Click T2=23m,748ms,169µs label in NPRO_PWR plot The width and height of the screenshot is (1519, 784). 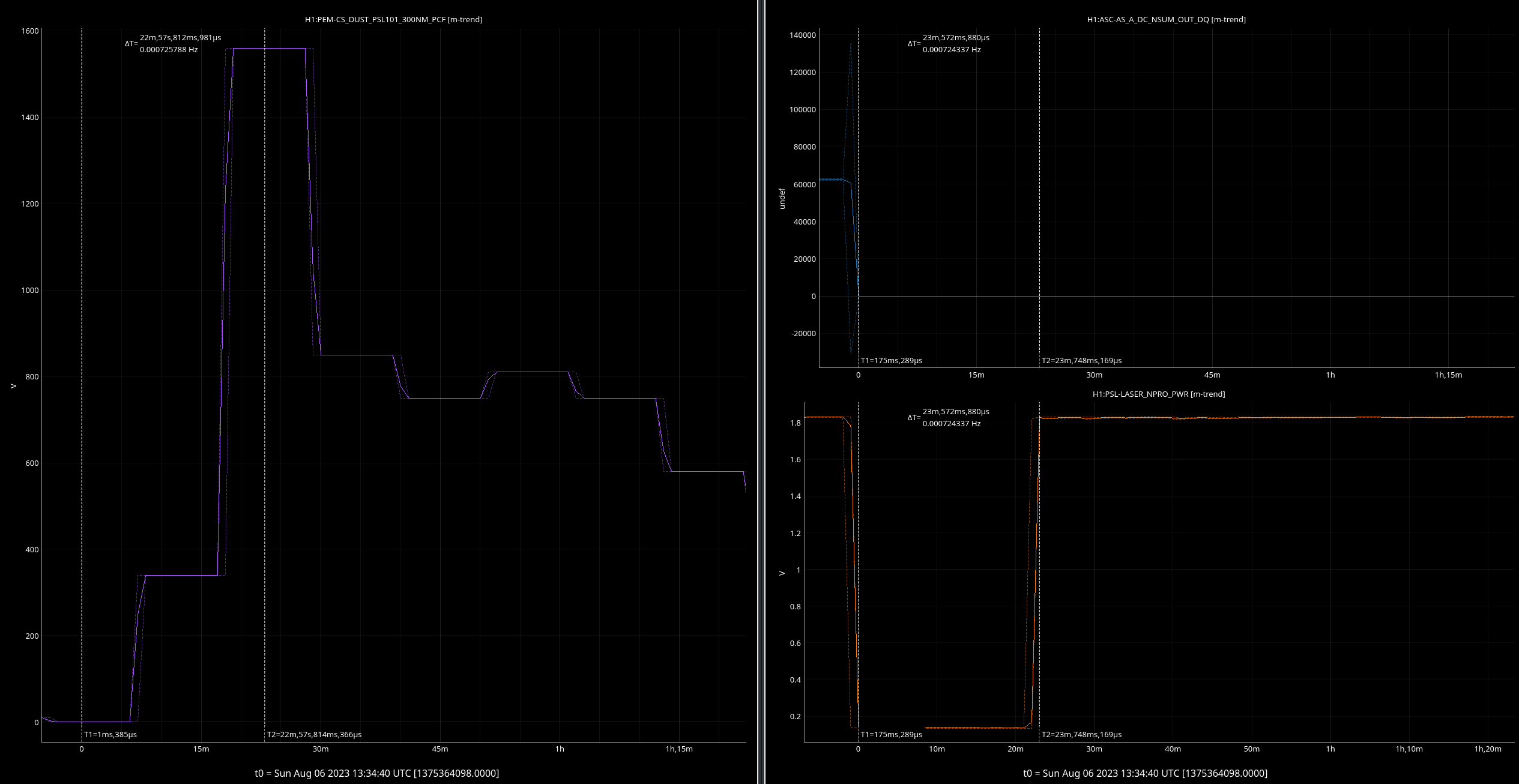click(1081, 734)
